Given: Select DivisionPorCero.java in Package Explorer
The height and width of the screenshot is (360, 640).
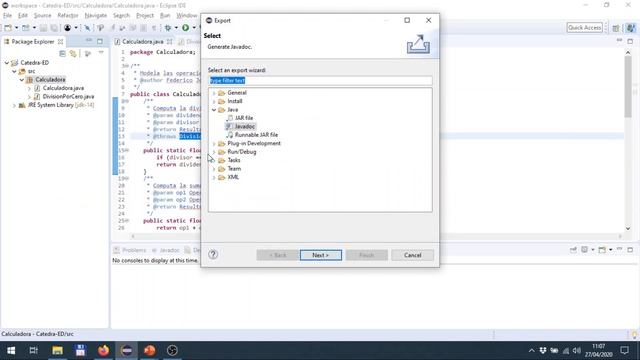Looking at the screenshot, I should point(68,97).
